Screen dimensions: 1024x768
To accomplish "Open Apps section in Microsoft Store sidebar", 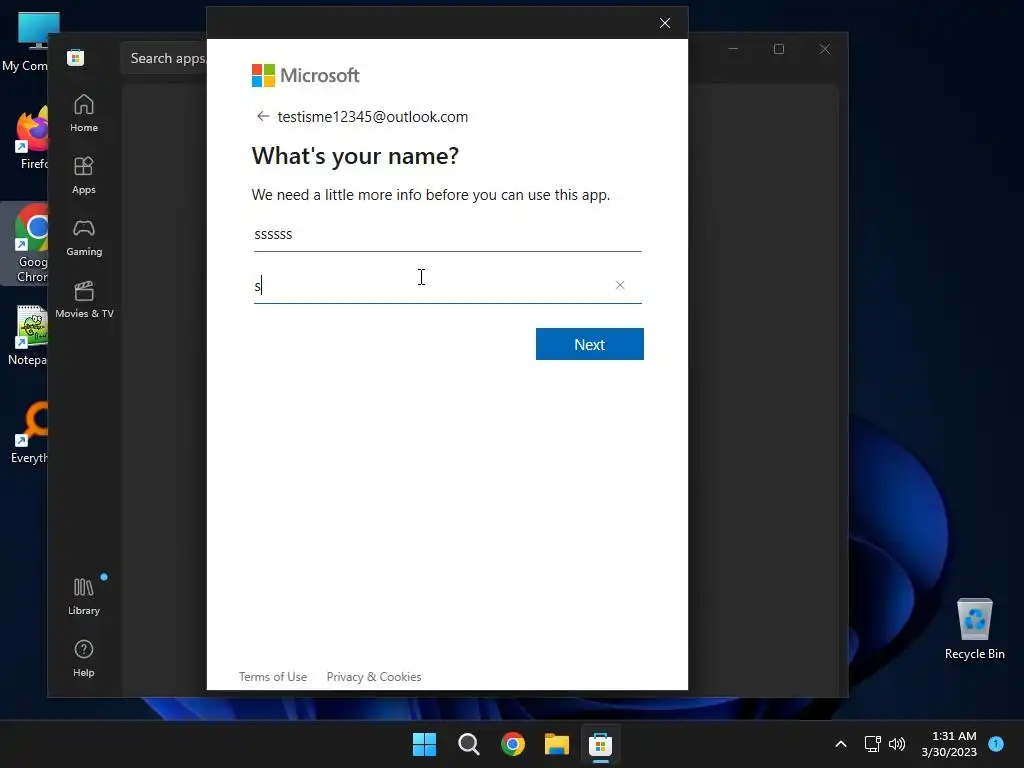I will (84, 176).
